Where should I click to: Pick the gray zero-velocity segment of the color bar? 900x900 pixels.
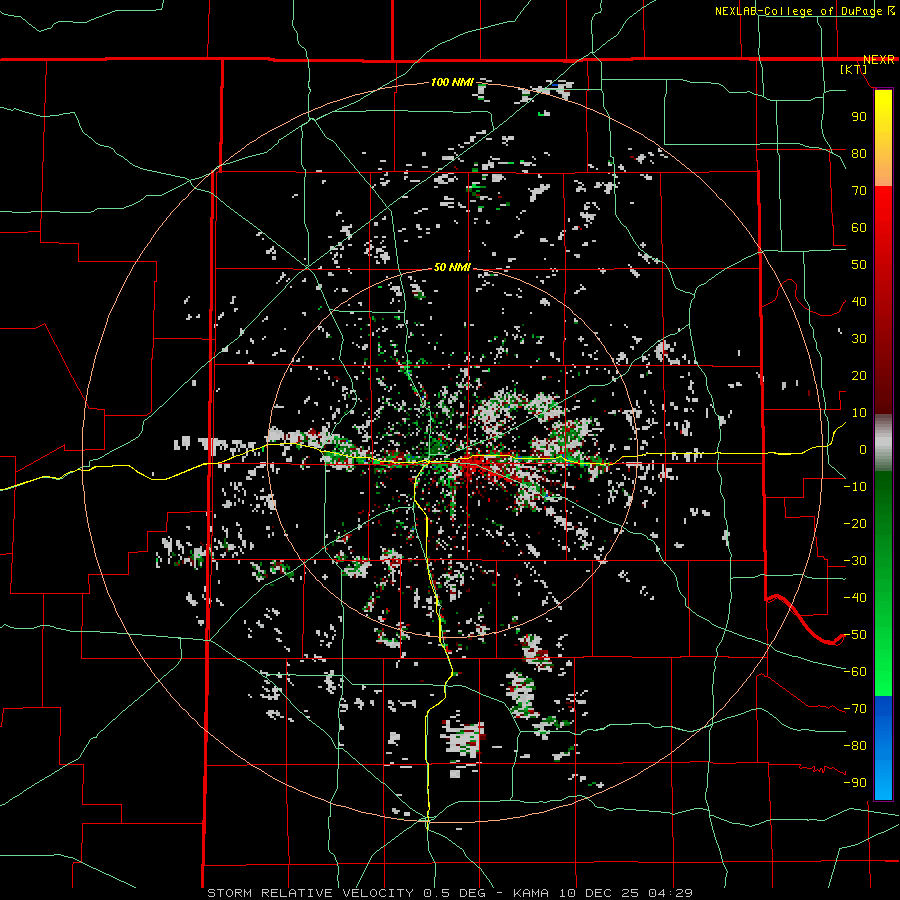coord(883,443)
